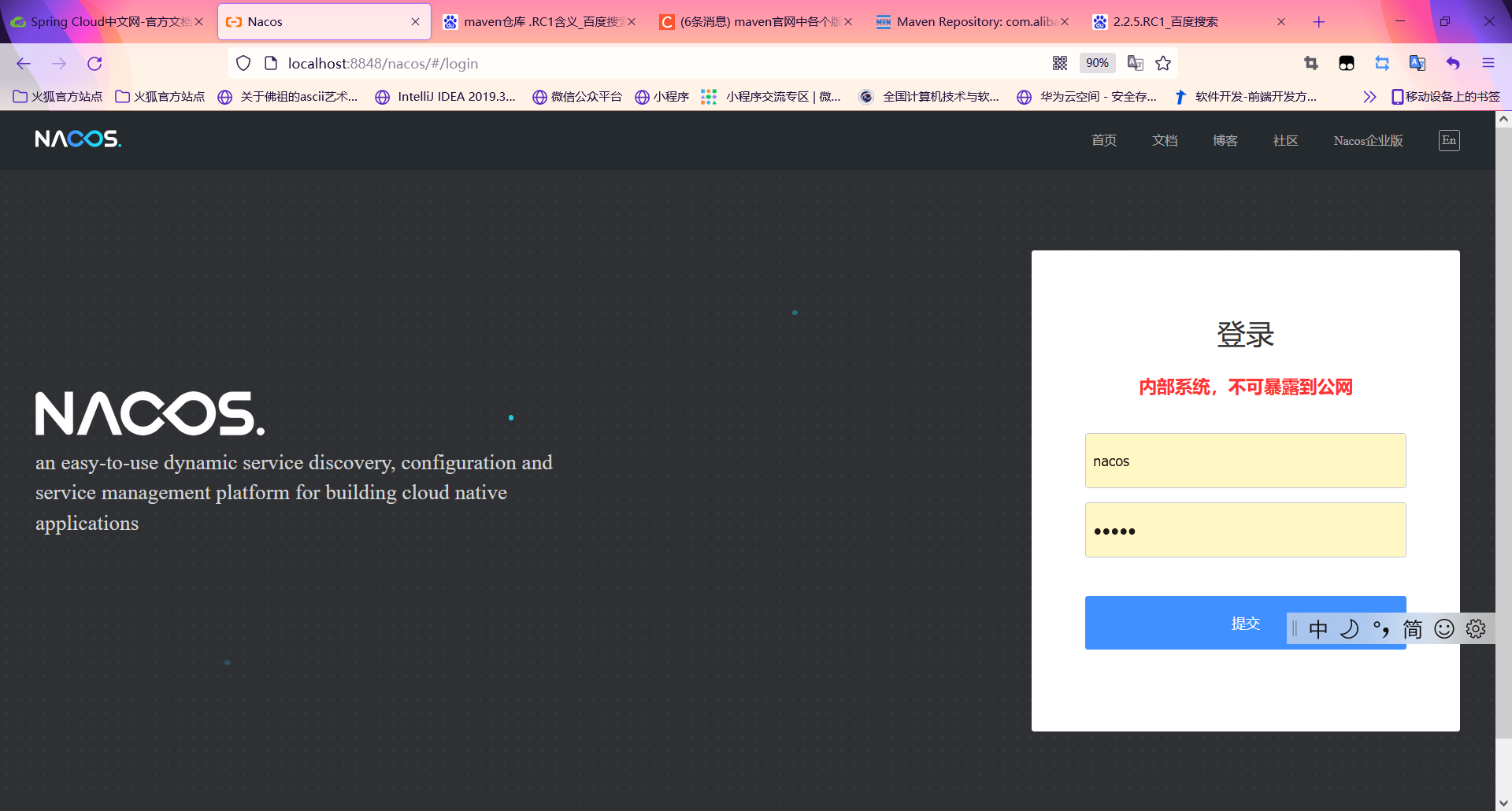1512x811 pixels.
Task: Go to 首页 in Nacos navigation
Action: tap(1104, 141)
